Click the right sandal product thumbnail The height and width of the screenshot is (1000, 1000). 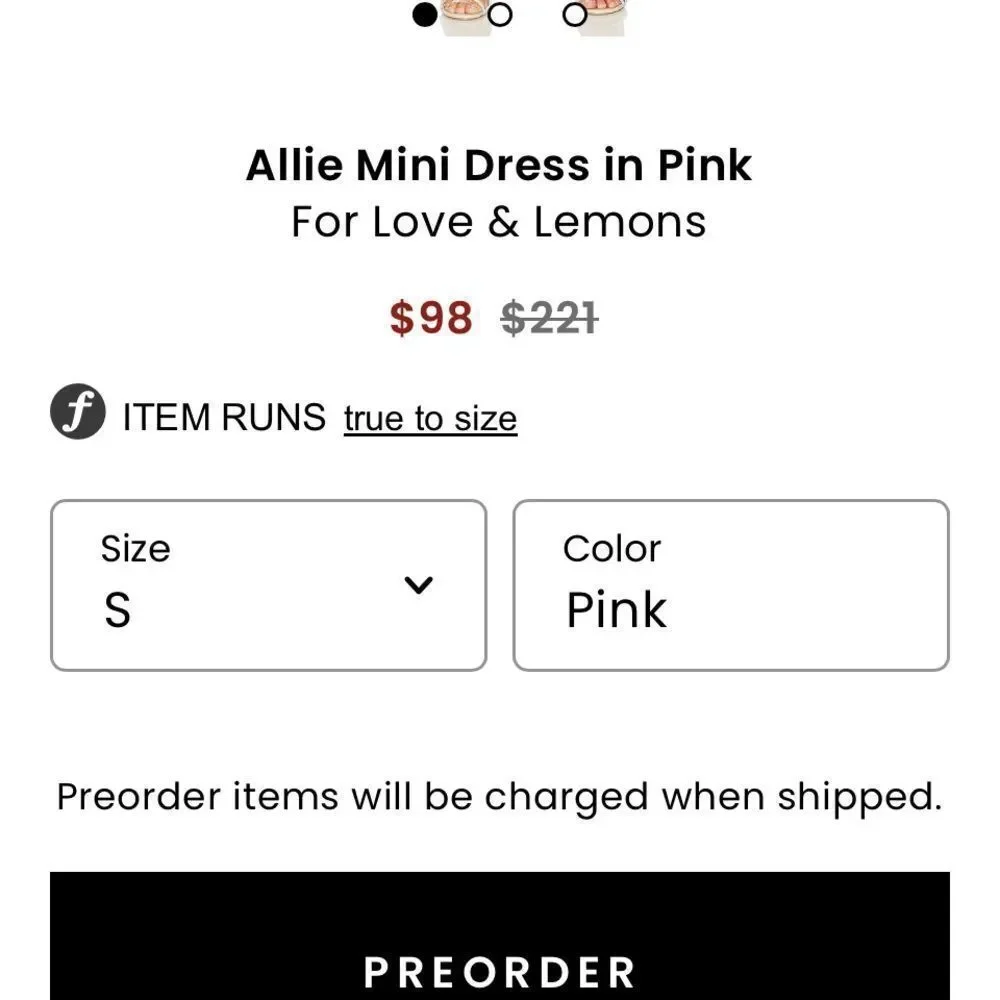pos(601,15)
